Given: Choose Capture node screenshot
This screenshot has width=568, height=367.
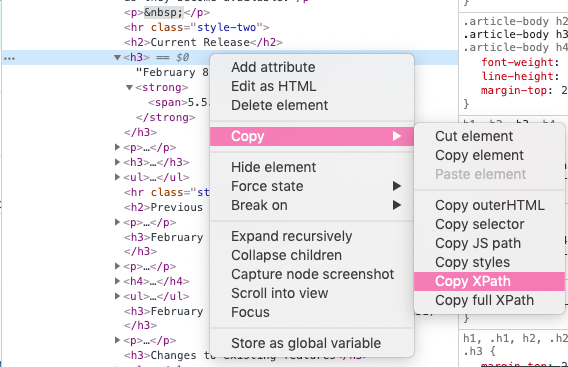Looking at the screenshot, I should (x=312, y=274).
